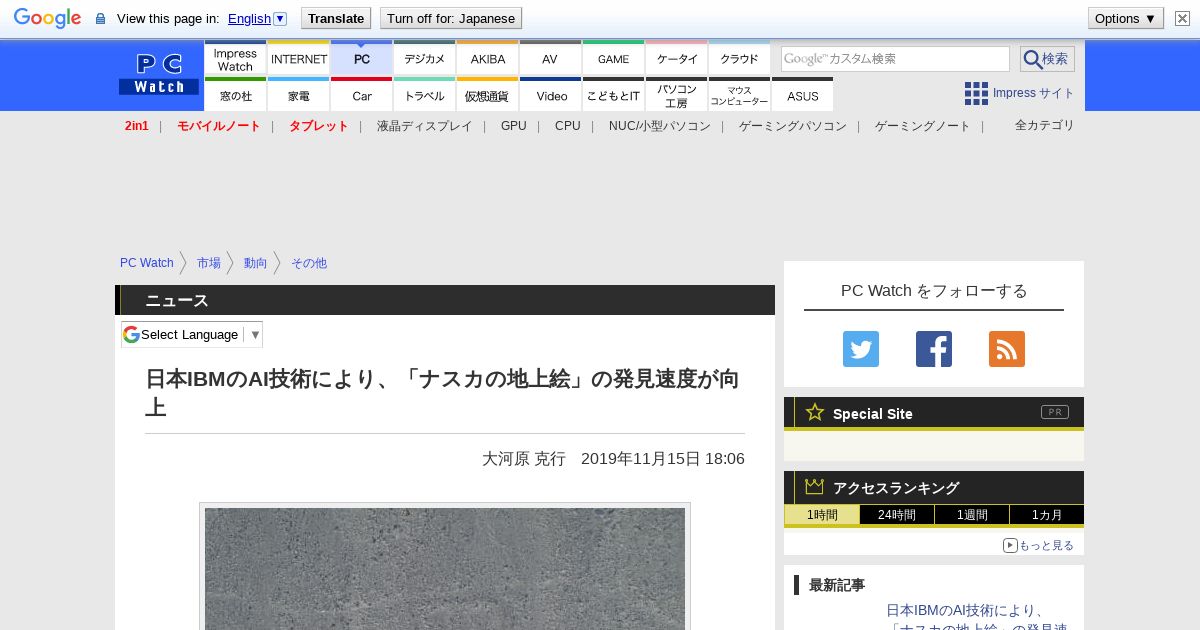Image resolution: width=1200 pixels, height=630 pixels.
Task: Focus the Google custom search field
Action: [x=895, y=59]
